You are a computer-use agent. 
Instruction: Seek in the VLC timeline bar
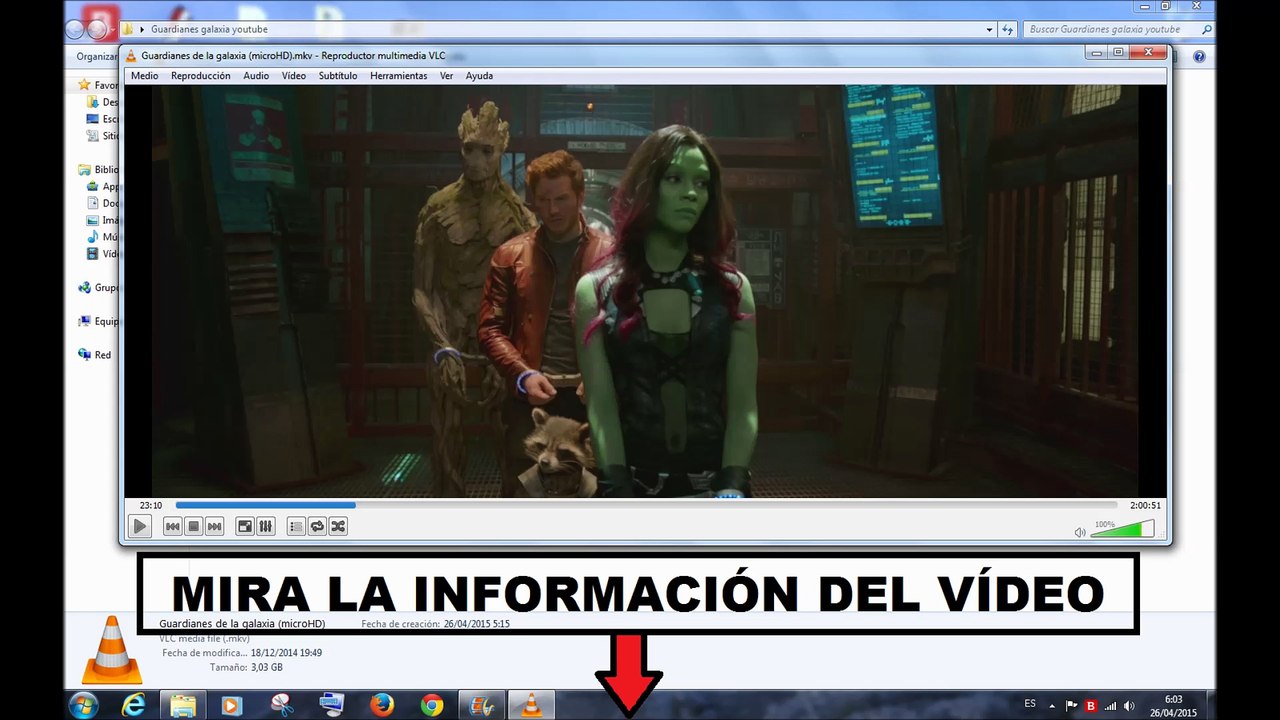pos(646,505)
